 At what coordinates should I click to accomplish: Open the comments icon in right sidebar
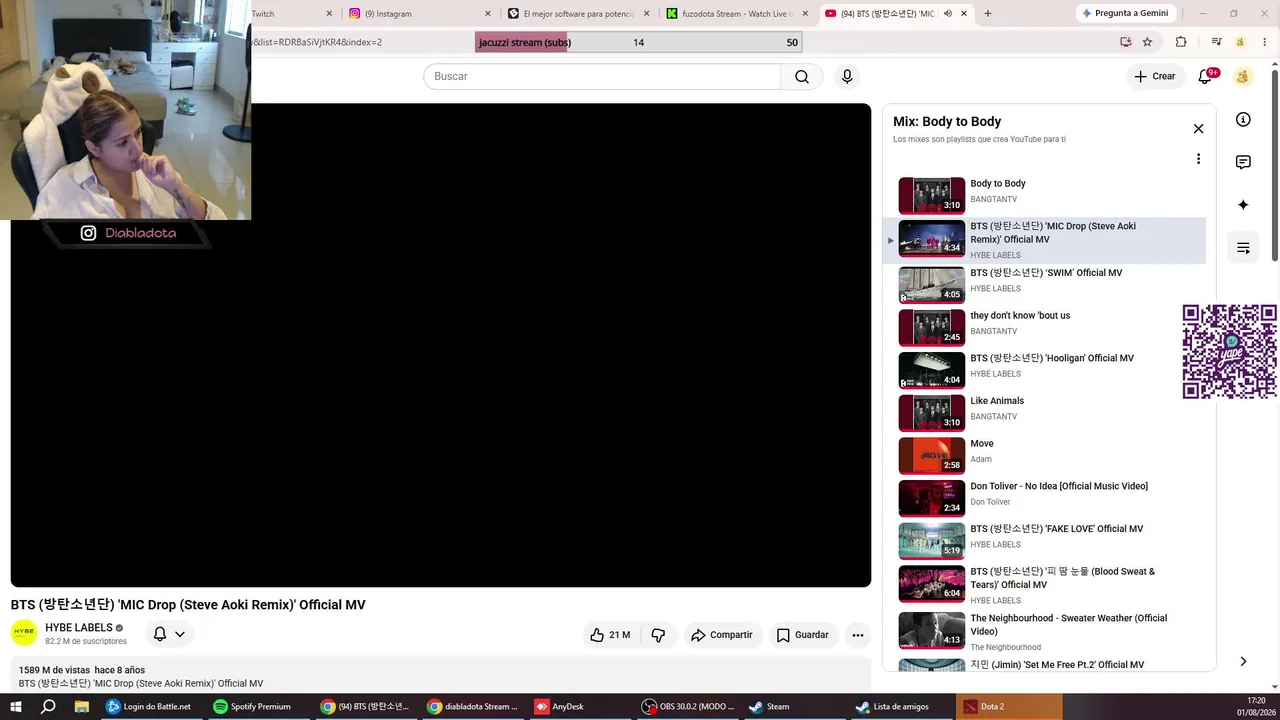point(1243,162)
